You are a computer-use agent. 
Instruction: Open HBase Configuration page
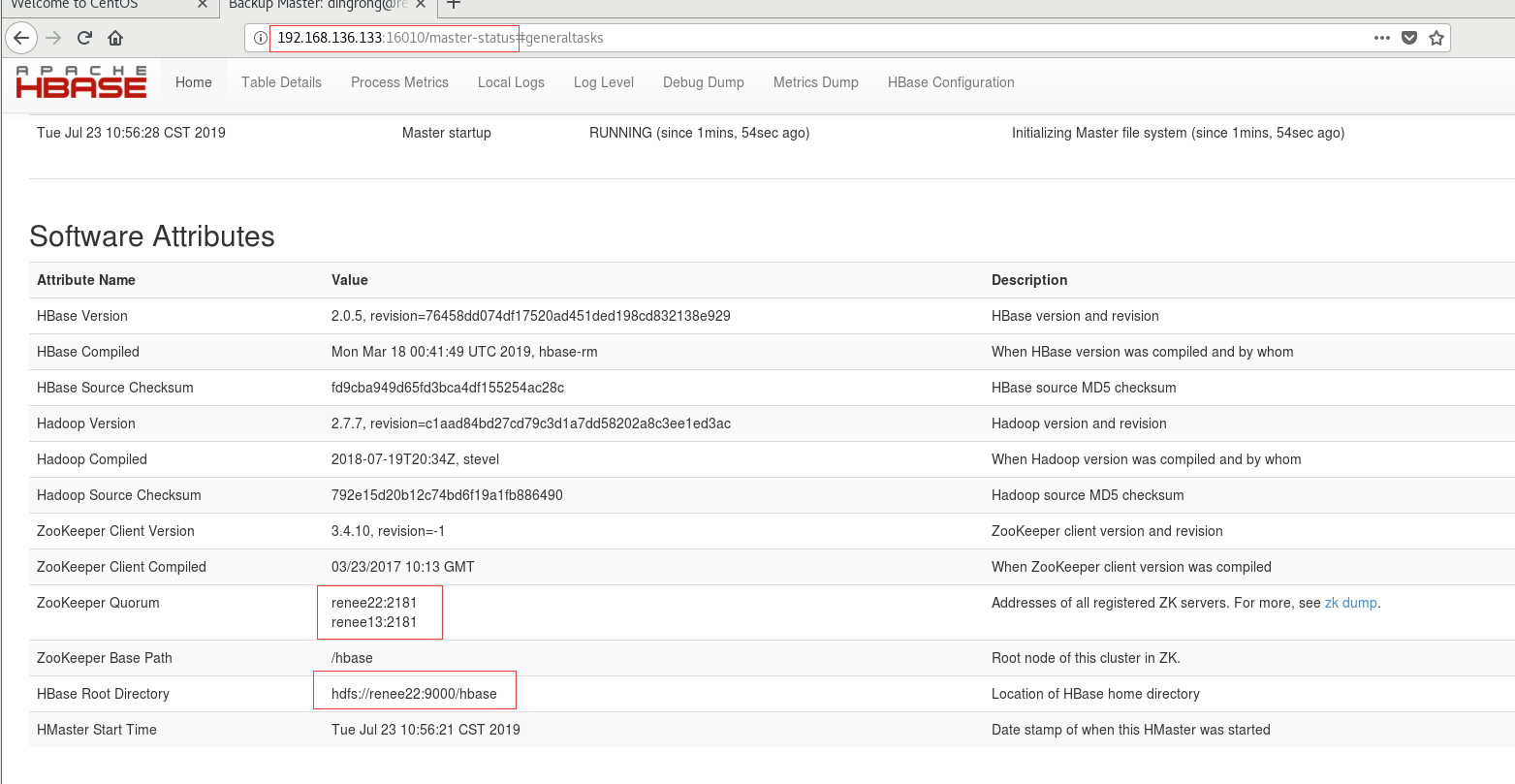click(951, 82)
